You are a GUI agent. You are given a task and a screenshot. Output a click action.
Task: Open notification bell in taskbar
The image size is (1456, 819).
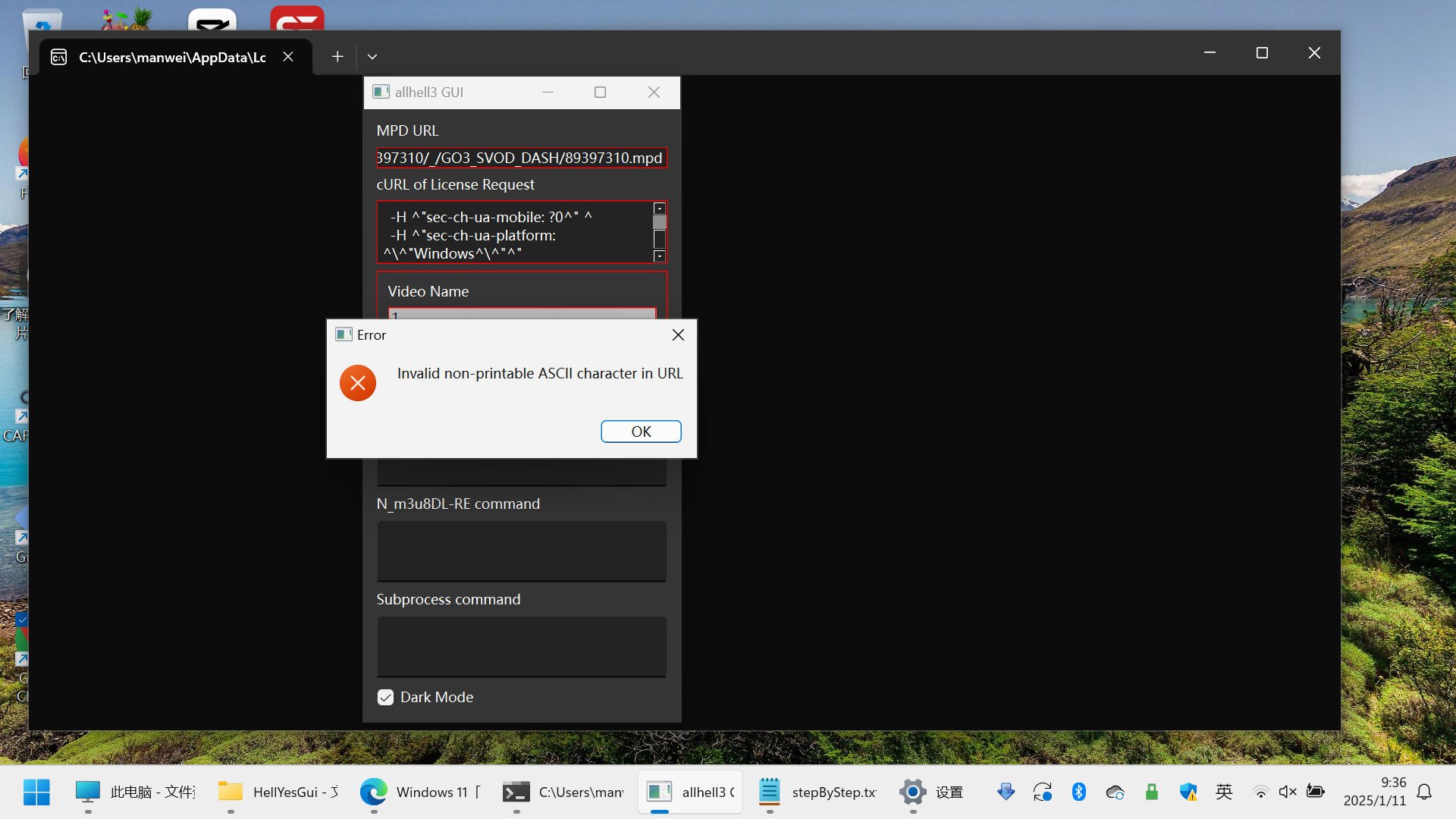click(1424, 792)
